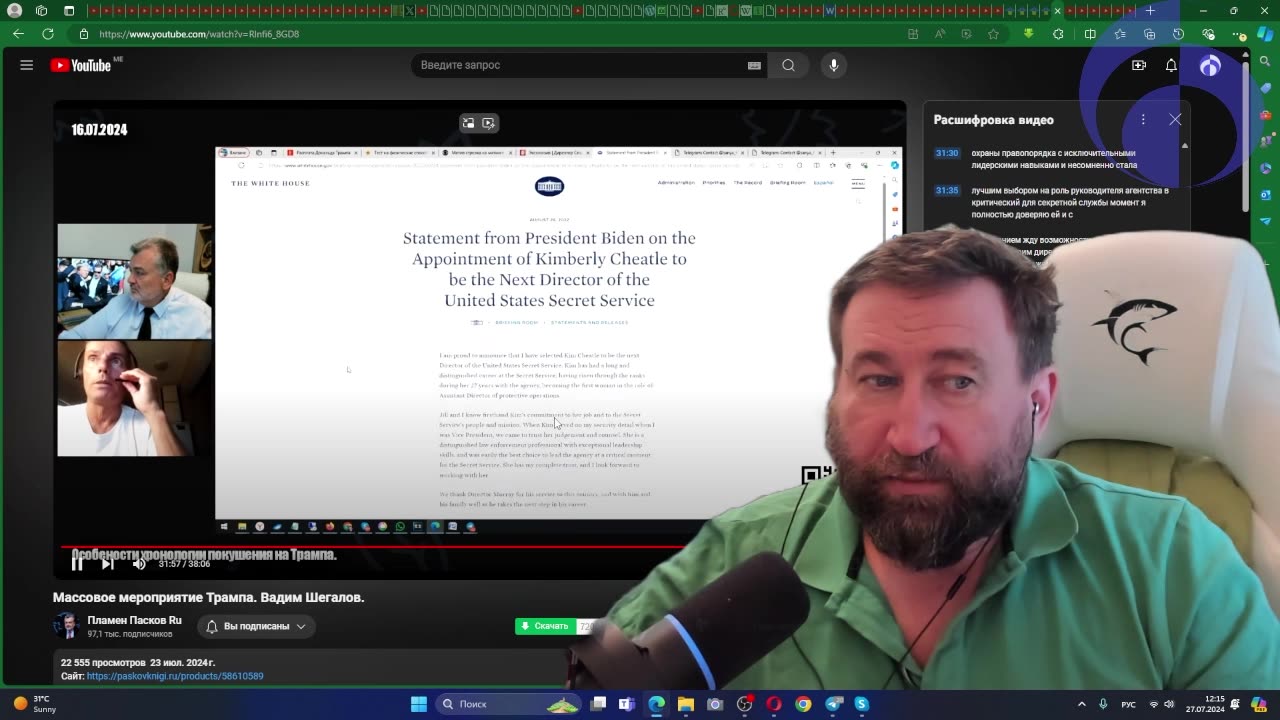Expand the 'Вы подписаны' subscription dropdown
This screenshot has width=1280, height=720.
256,626
